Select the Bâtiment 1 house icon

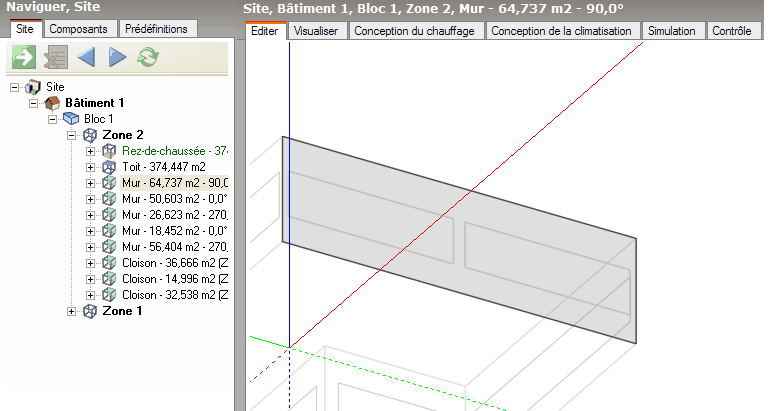pos(52,103)
